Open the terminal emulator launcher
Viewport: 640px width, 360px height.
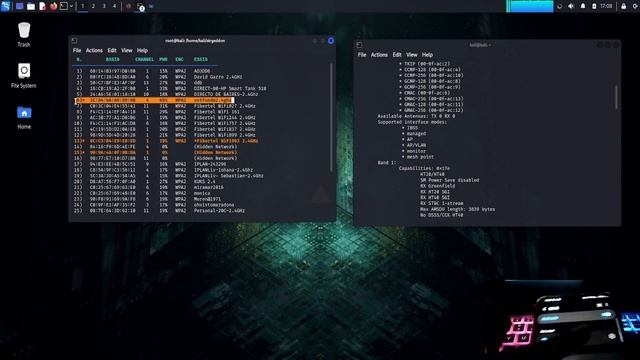tap(64, 6)
